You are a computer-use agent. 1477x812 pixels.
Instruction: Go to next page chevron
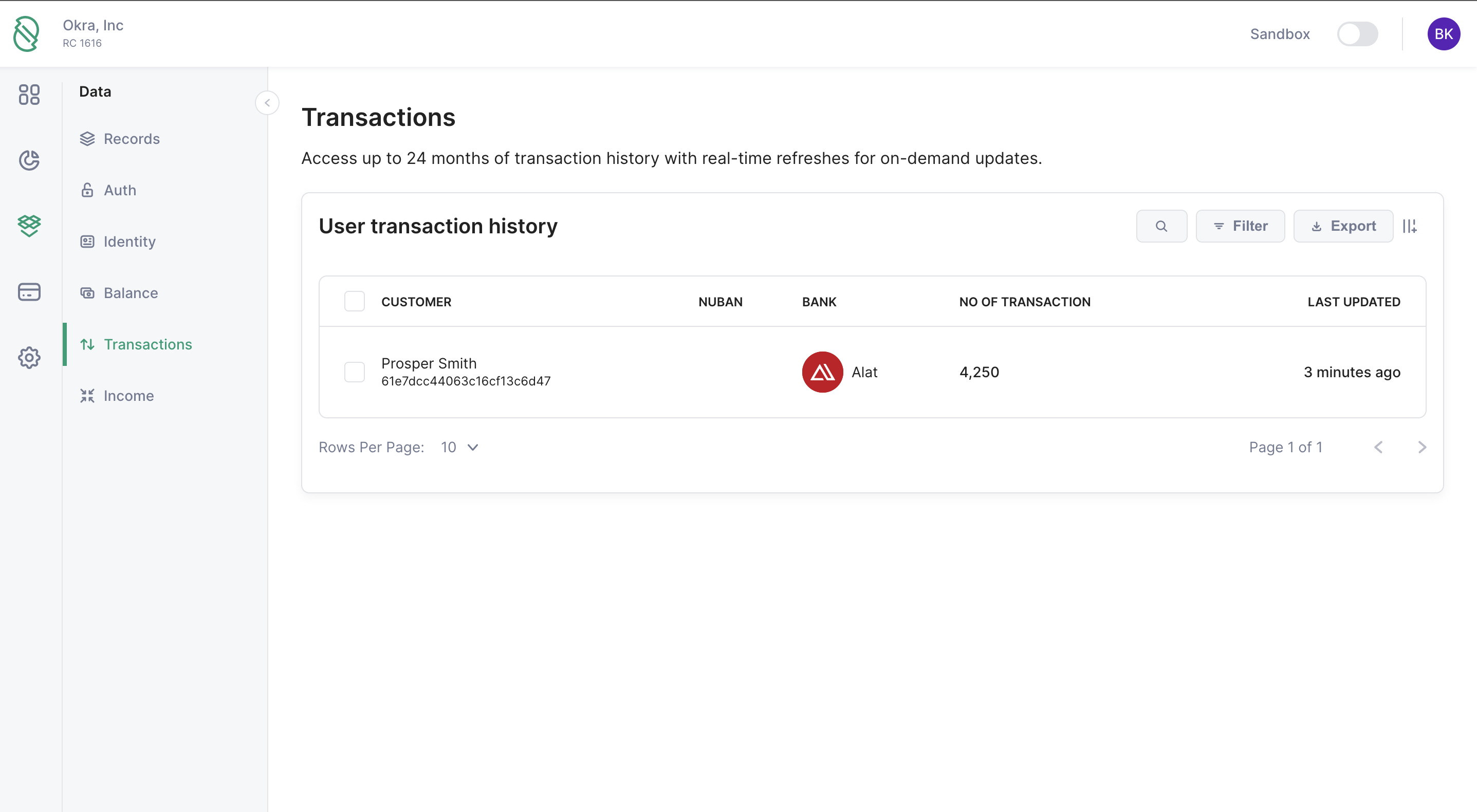[1421, 447]
